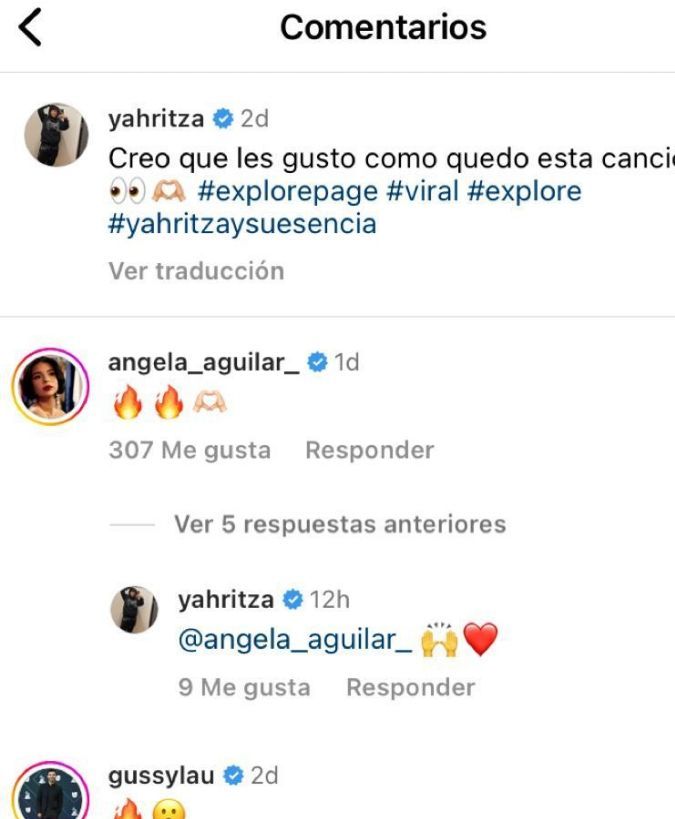675x819 pixels.
Task: View 307 Me gusta on Angela's comment
Action: pyautogui.click(x=190, y=450)
